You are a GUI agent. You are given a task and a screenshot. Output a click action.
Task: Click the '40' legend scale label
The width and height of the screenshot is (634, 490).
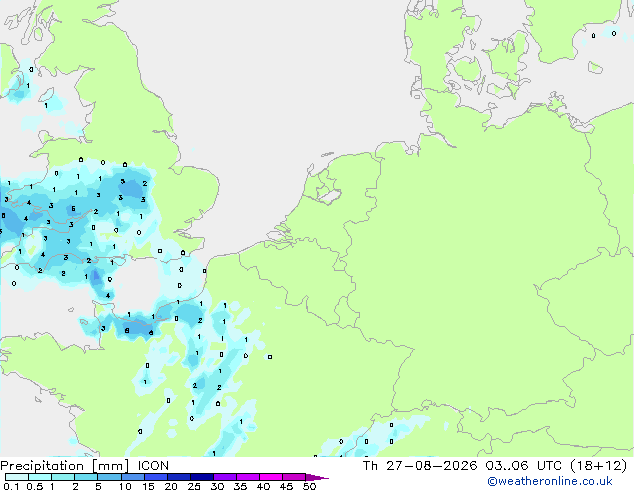(263, 486)
